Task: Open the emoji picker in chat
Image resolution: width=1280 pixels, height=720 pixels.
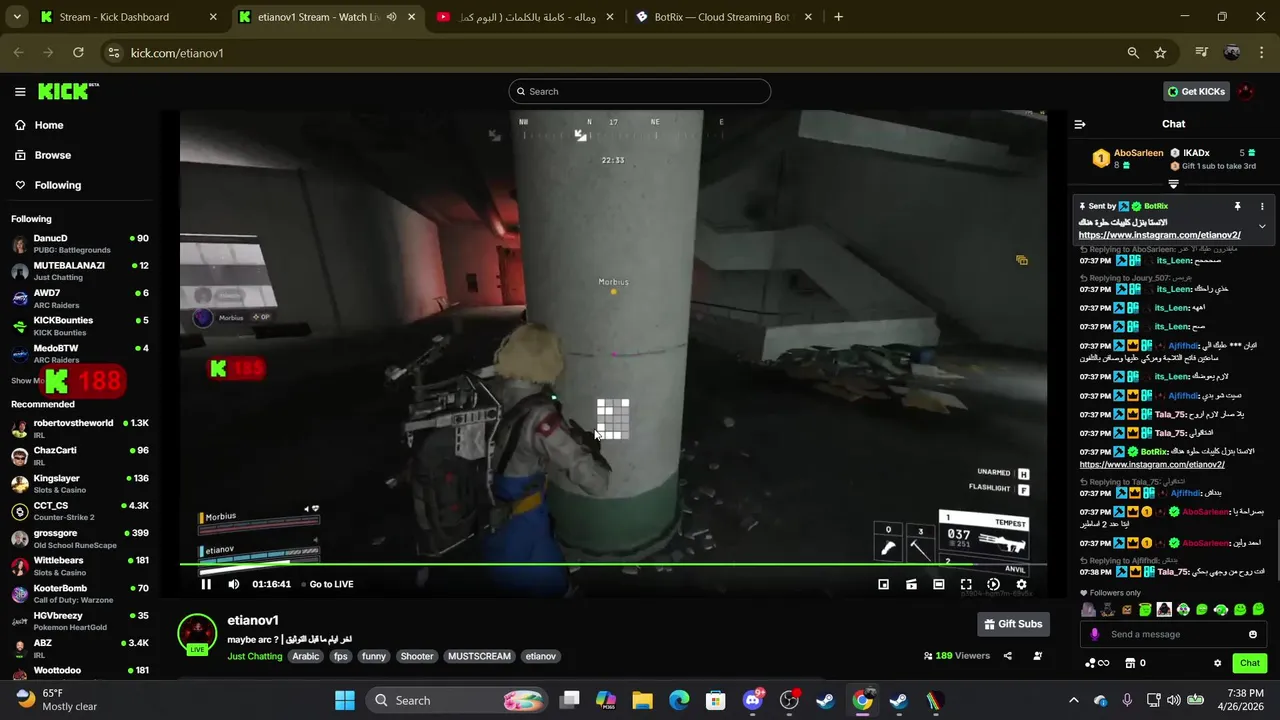Action: (1253, 634)
